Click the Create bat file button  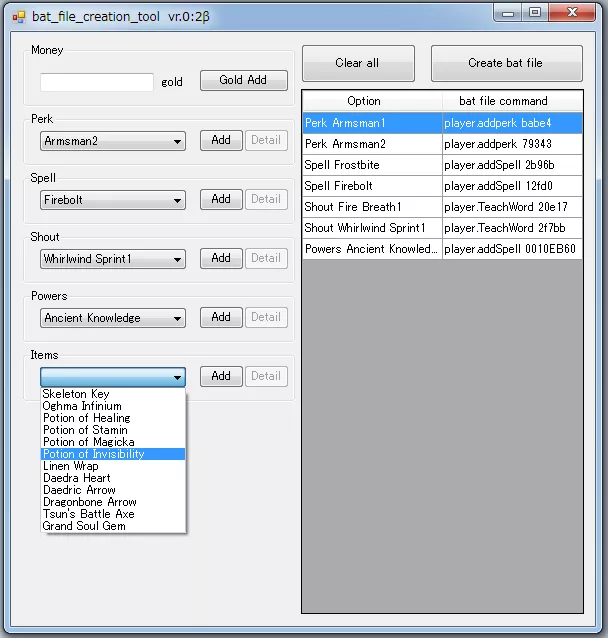pos(507,63)
